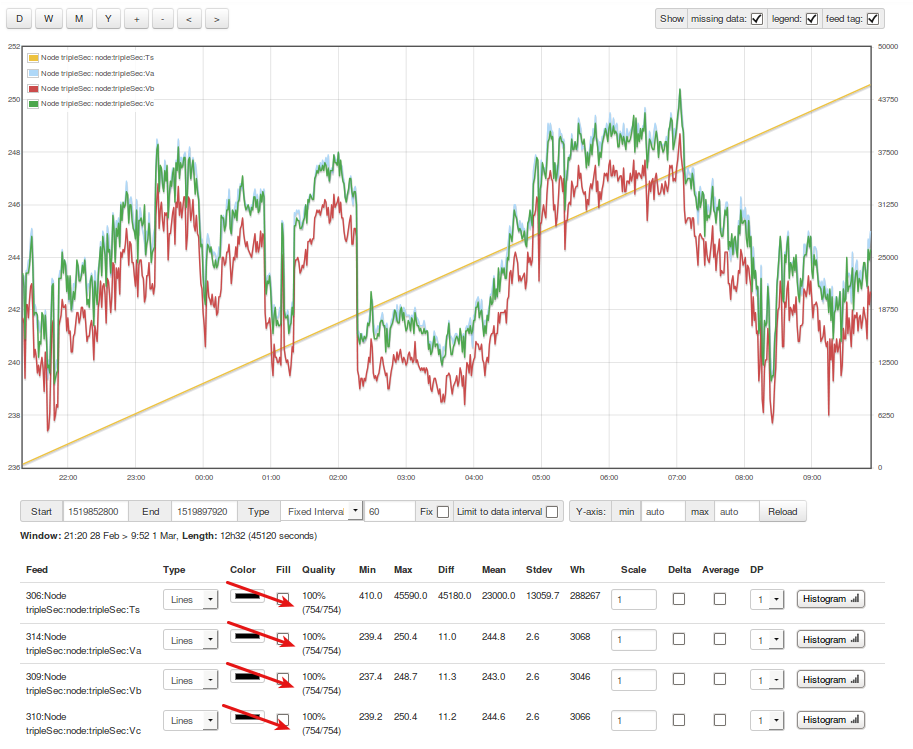Enable Delta for the Ts feed
The height and width of the screenshot is (749, 913).
click(x=679, y=599)
